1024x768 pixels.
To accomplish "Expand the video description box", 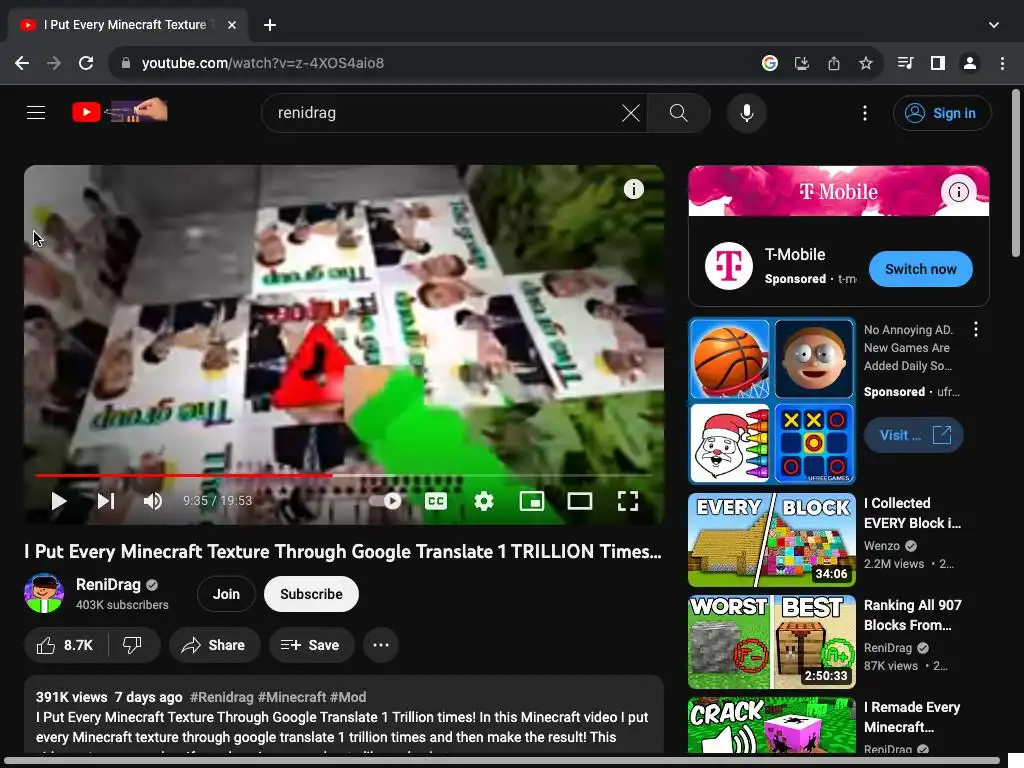I will tap(344, 716).
